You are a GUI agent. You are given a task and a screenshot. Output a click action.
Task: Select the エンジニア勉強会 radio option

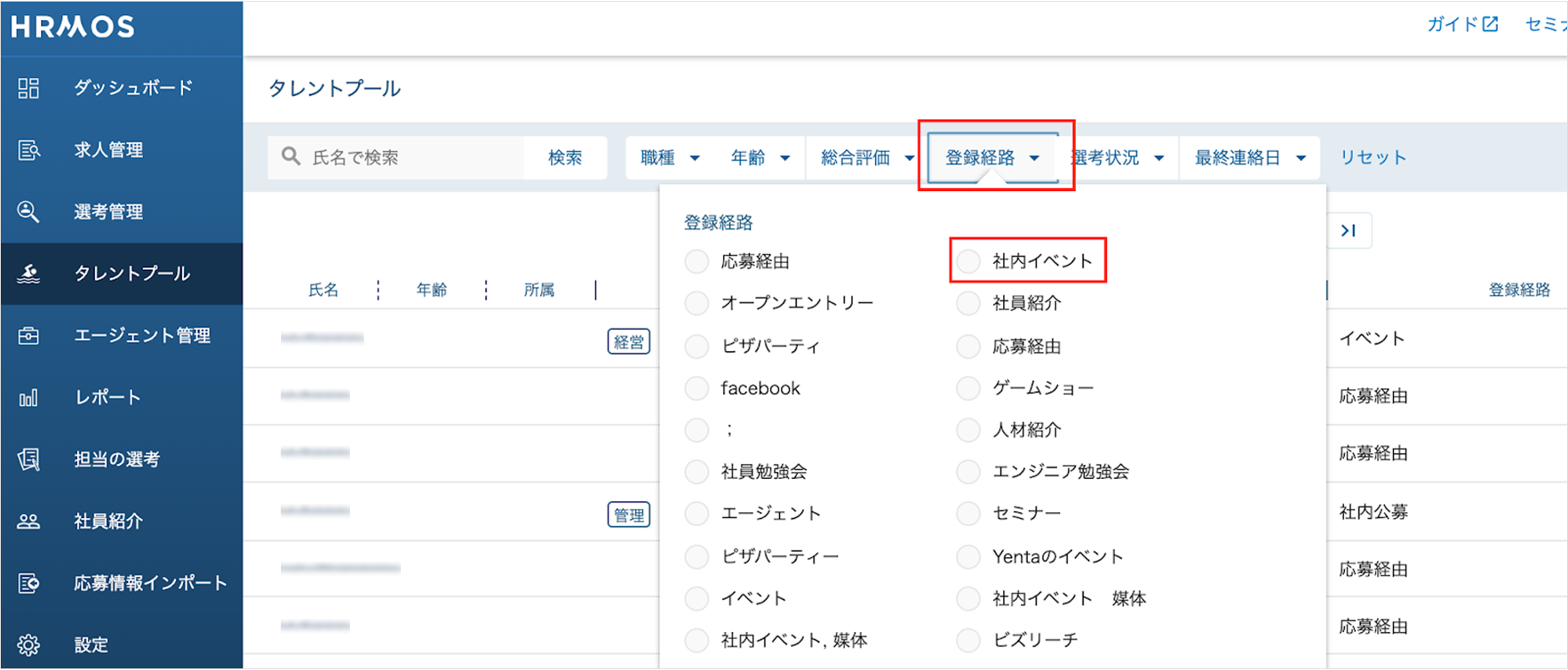[x=968, y=471]
